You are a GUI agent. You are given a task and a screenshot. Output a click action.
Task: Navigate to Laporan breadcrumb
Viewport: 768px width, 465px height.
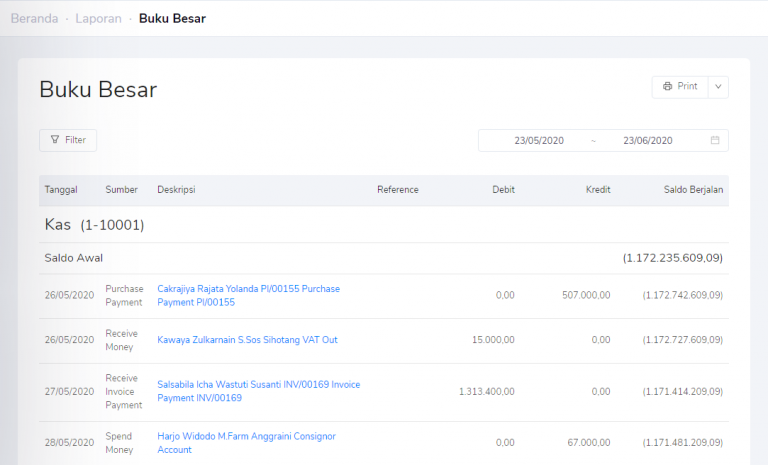[98, 18]
